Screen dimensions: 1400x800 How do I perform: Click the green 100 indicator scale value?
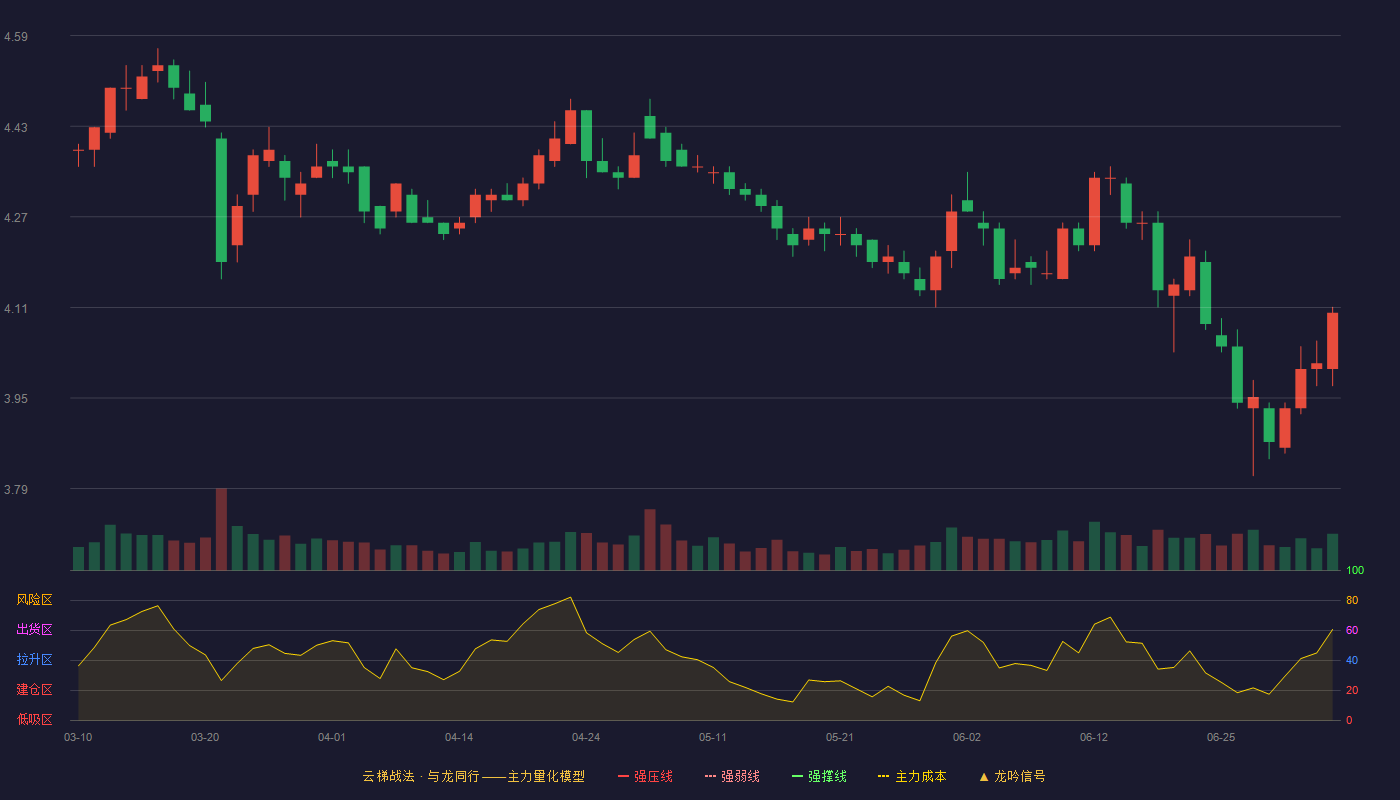click(1355, 571)
